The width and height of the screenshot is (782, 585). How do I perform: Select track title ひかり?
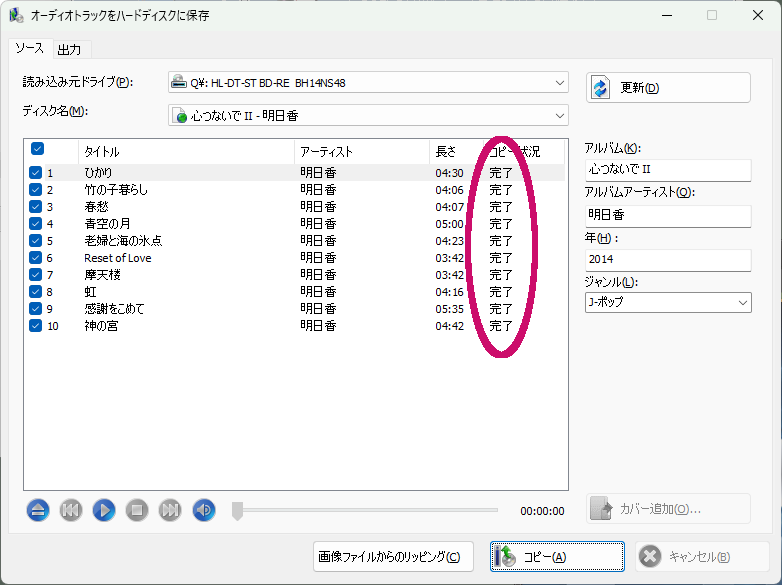click(98, 173)
